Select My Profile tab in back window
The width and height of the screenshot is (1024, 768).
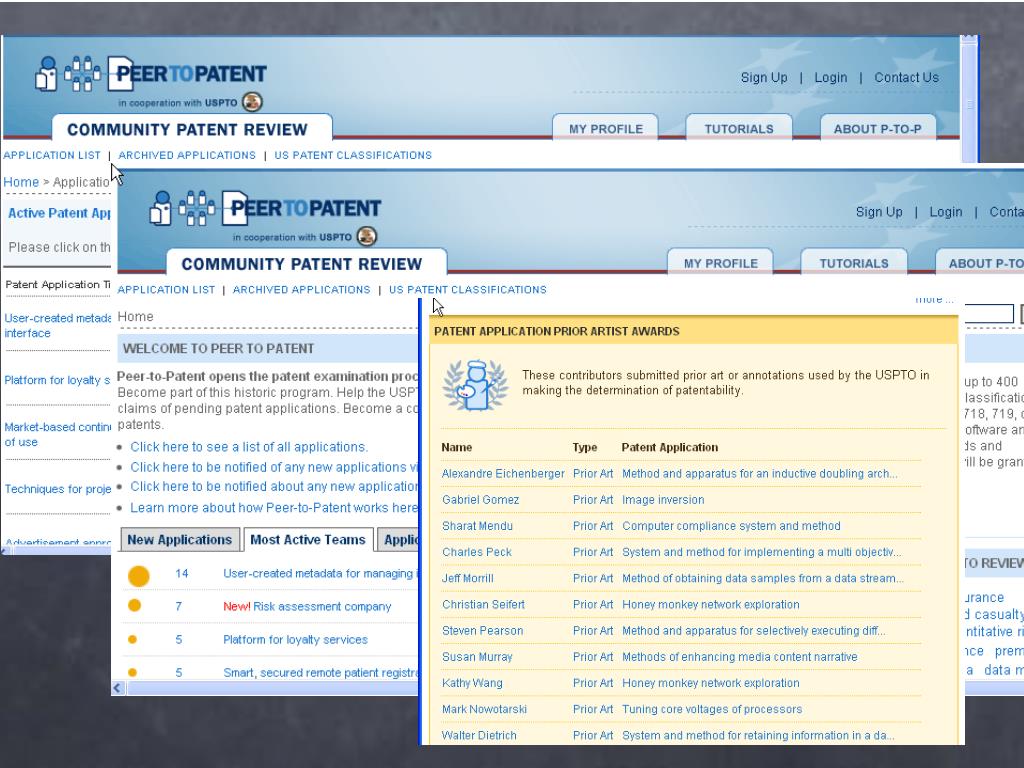605,128
